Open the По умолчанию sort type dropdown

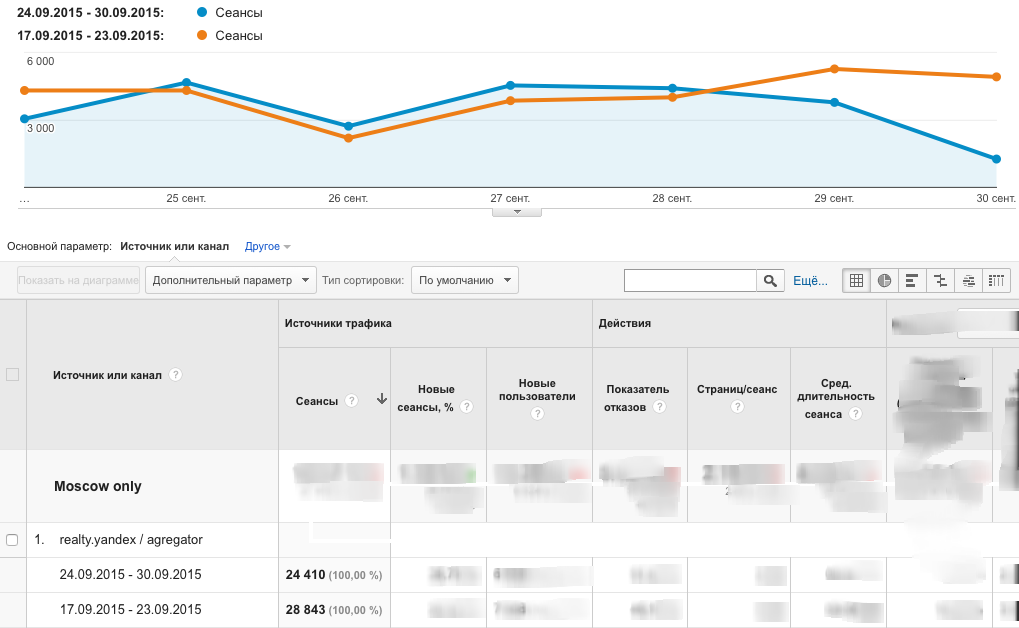click(465, 280)
